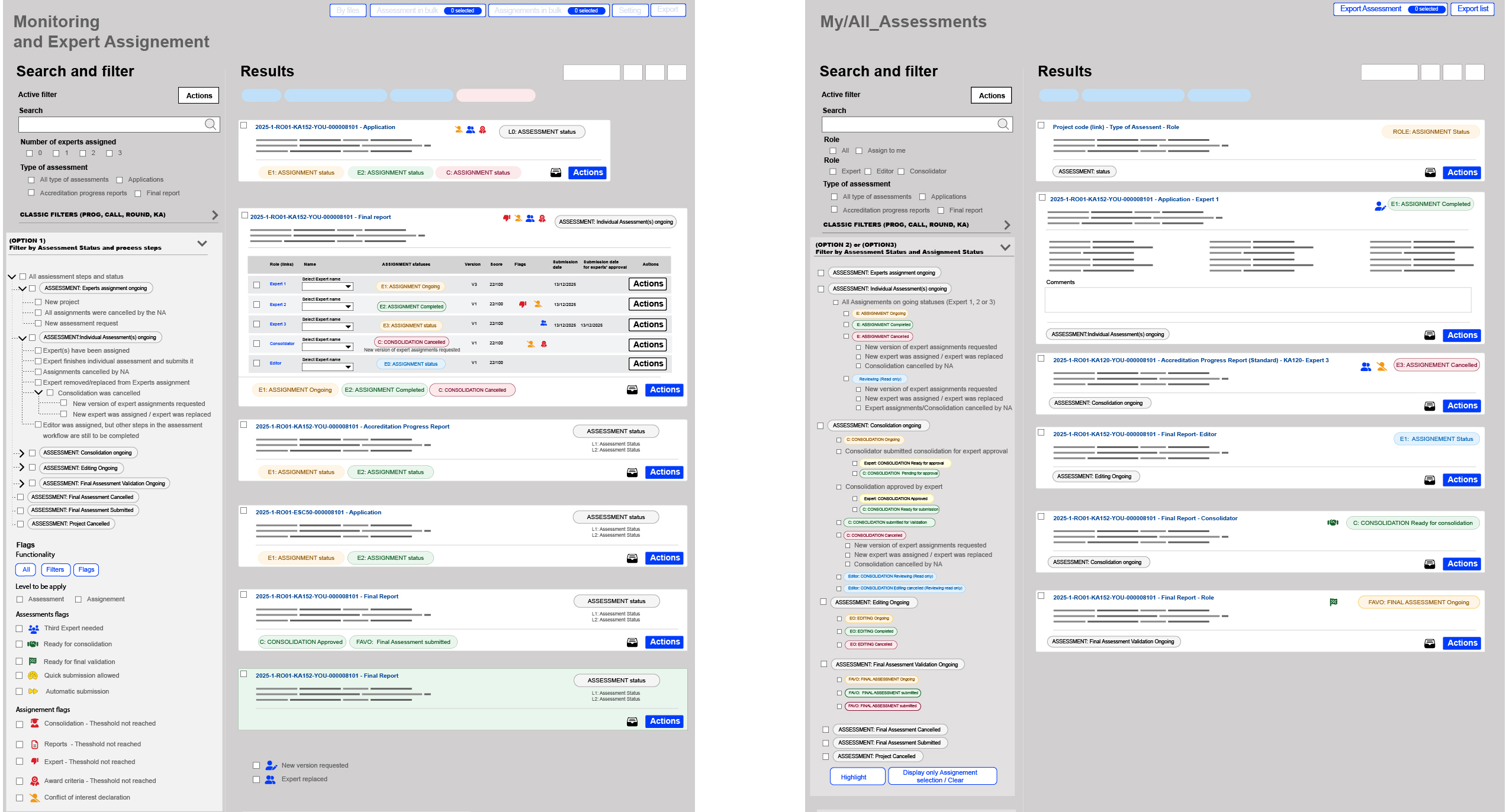The width and height of the screenshot is (1506, 812).
Task: Tick Assessment under Level to be apply
Action: (x=20, y=600)
